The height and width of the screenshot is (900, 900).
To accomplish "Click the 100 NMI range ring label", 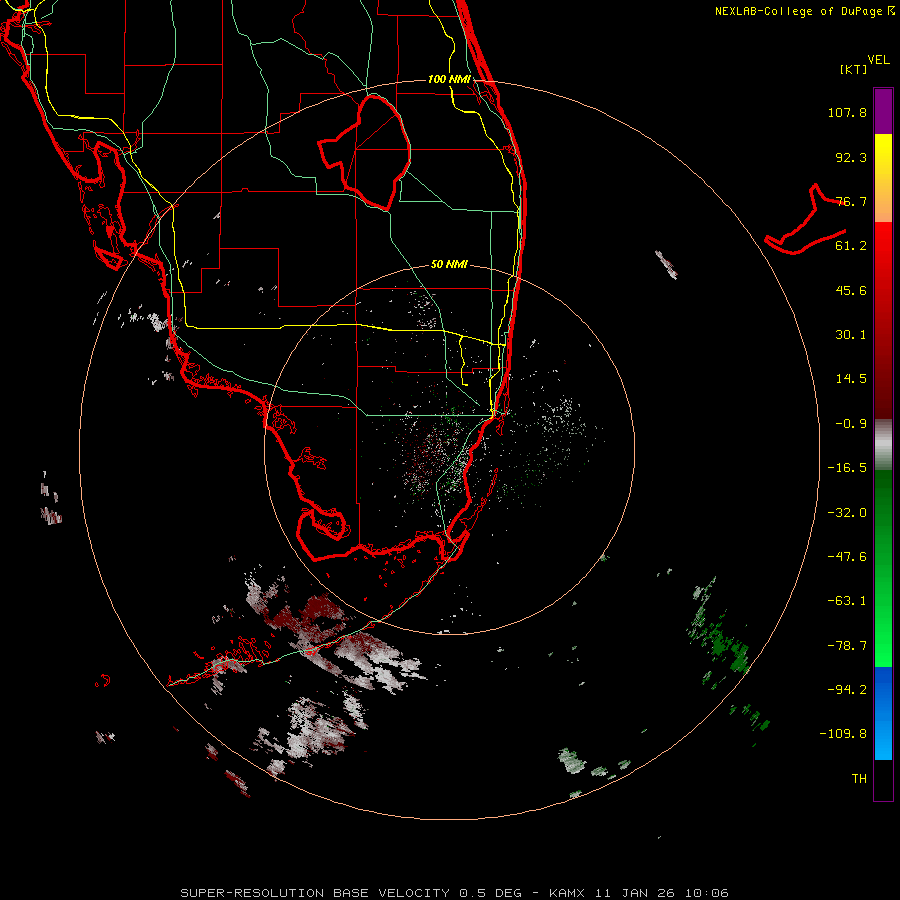I will (449, 79).
